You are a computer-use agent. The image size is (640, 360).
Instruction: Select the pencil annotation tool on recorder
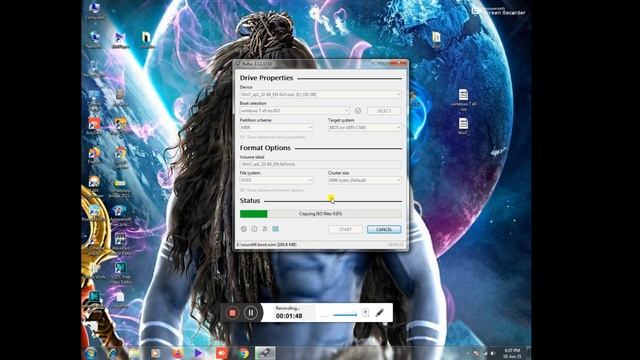tap(380, 313)
